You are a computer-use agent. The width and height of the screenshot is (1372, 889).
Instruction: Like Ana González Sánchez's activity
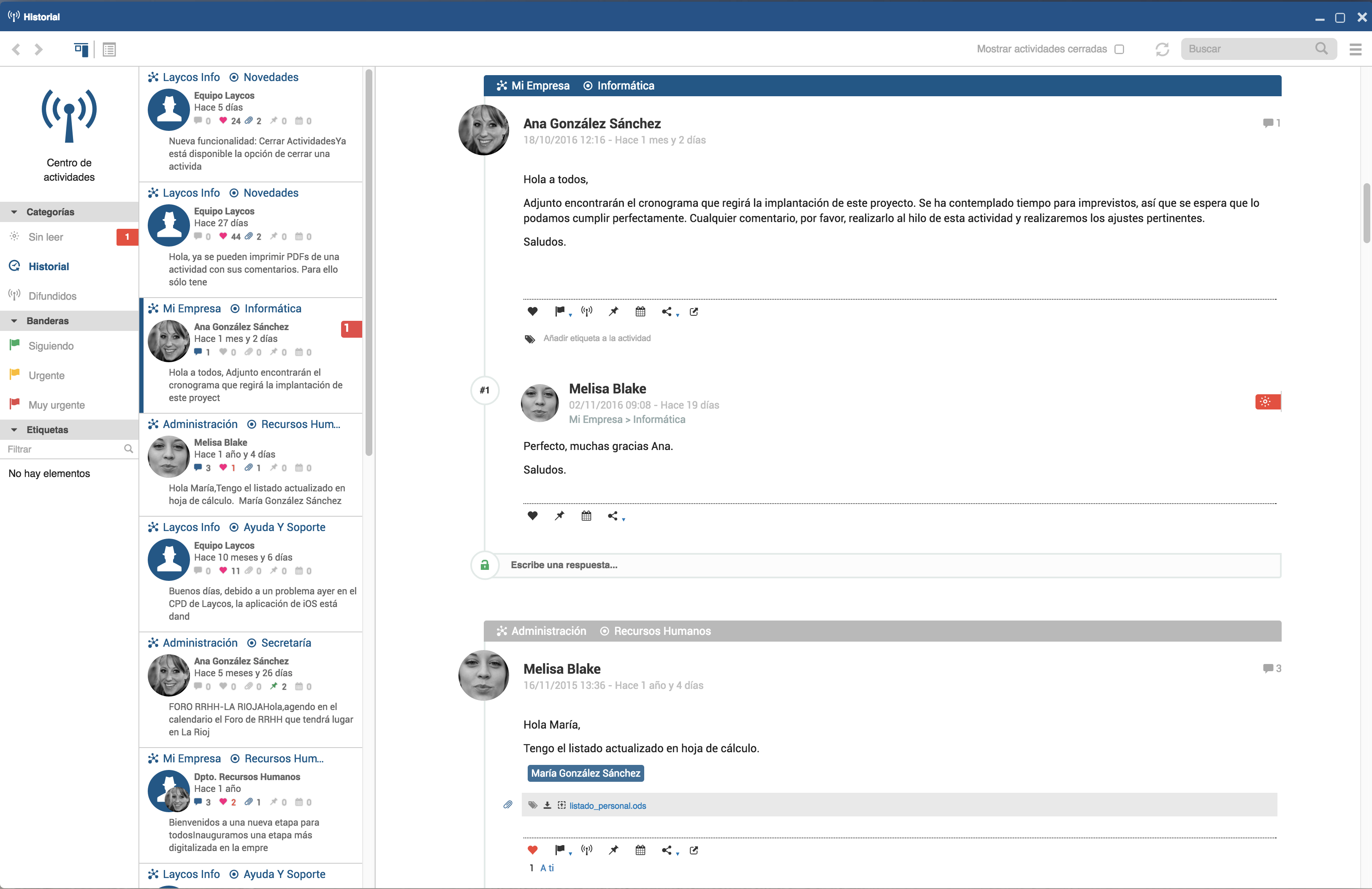coord(532,312)
